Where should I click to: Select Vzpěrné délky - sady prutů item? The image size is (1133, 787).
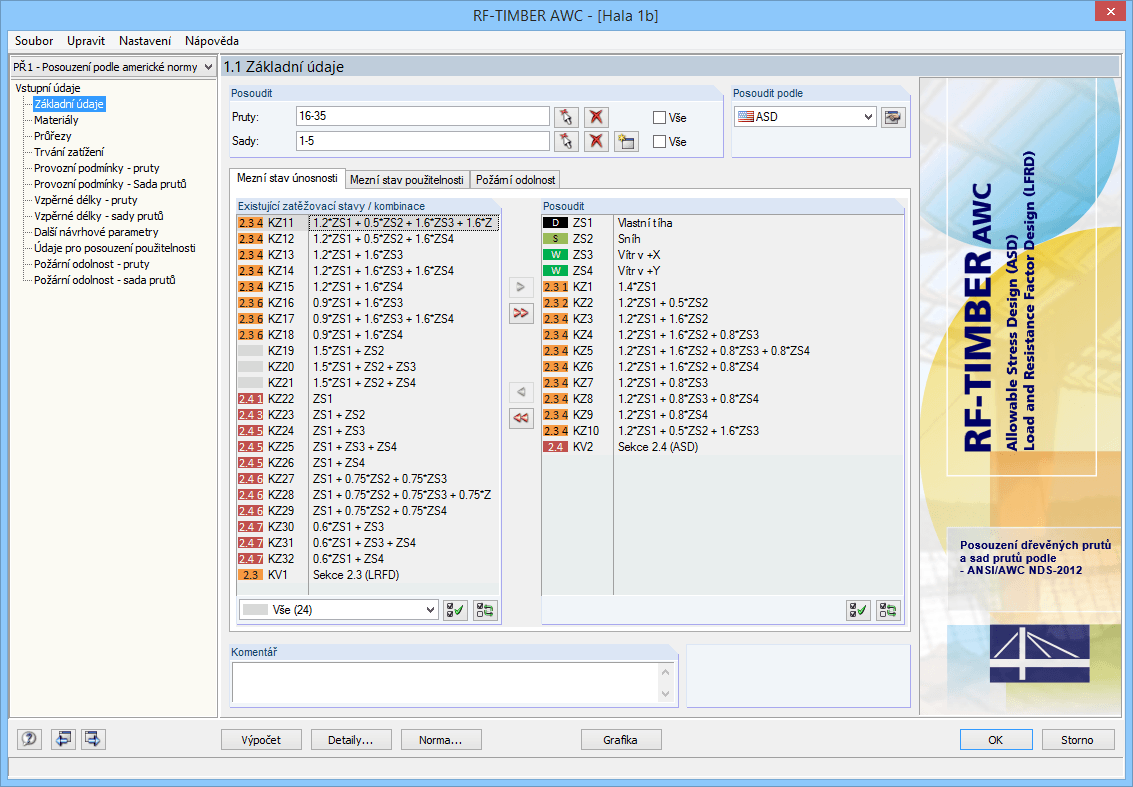click(x=99, y=216)
